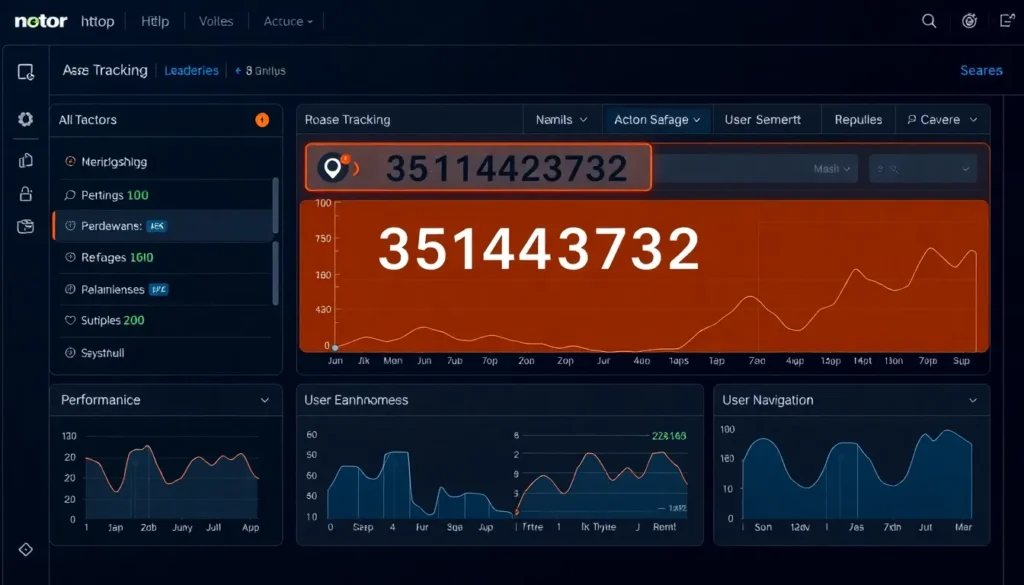Screen dimensions: 1024x585
Task: Select the User Semertt tab
Action: pyautogui.click(x=762, y=120)
